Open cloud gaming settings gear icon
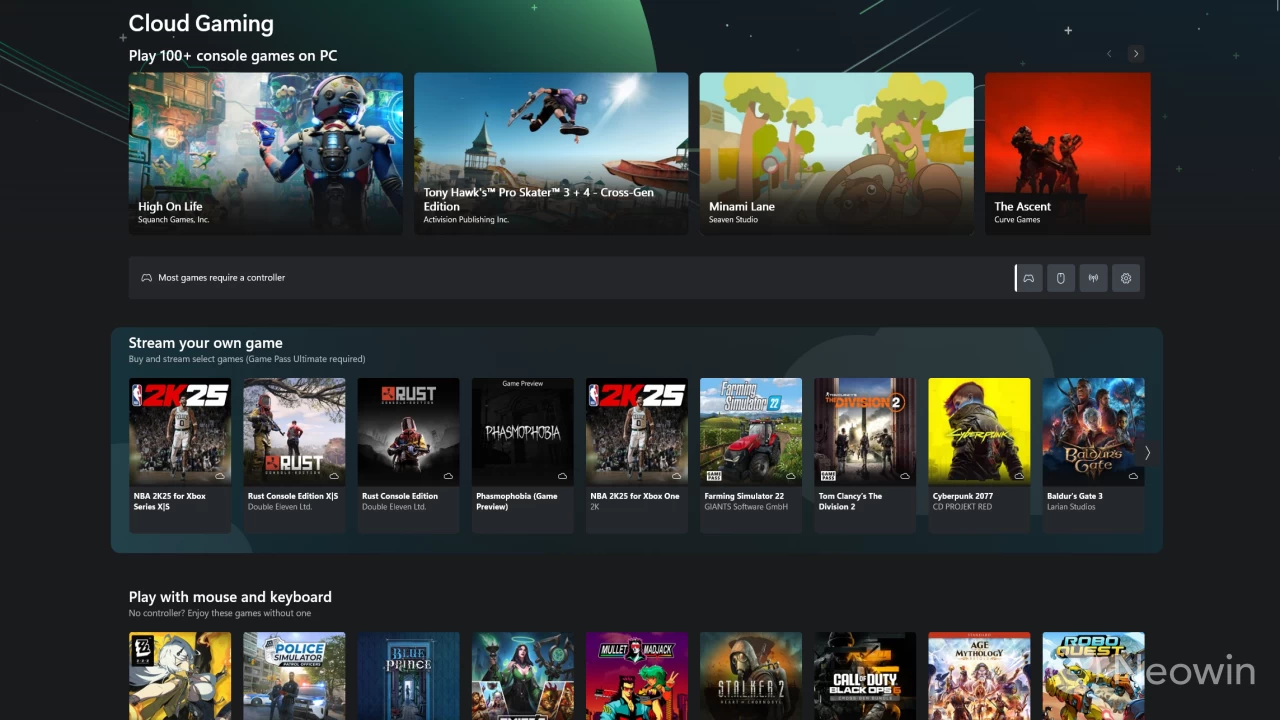 click(1126, 278)
